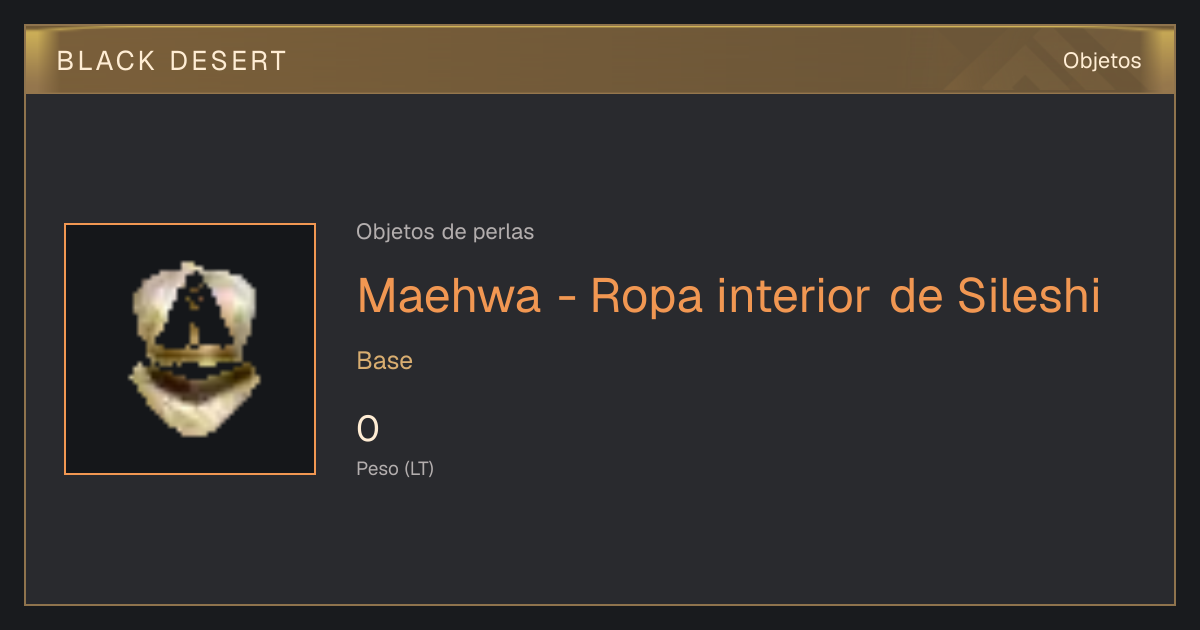The image size is (1200, 630).
Task: Click the word Sileshi in title
Action: click(1030, 295)
